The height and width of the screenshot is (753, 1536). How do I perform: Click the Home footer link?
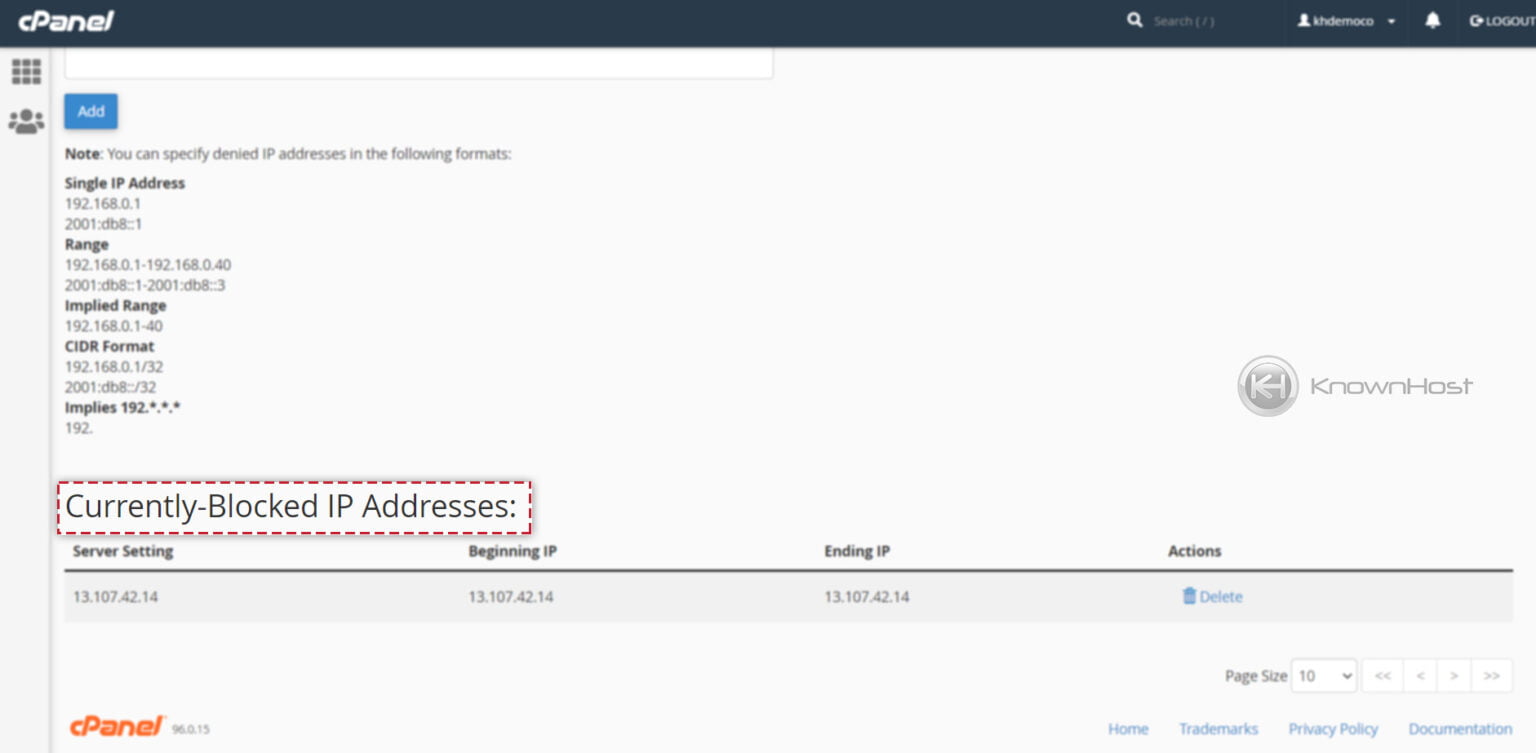point(1128,728)
